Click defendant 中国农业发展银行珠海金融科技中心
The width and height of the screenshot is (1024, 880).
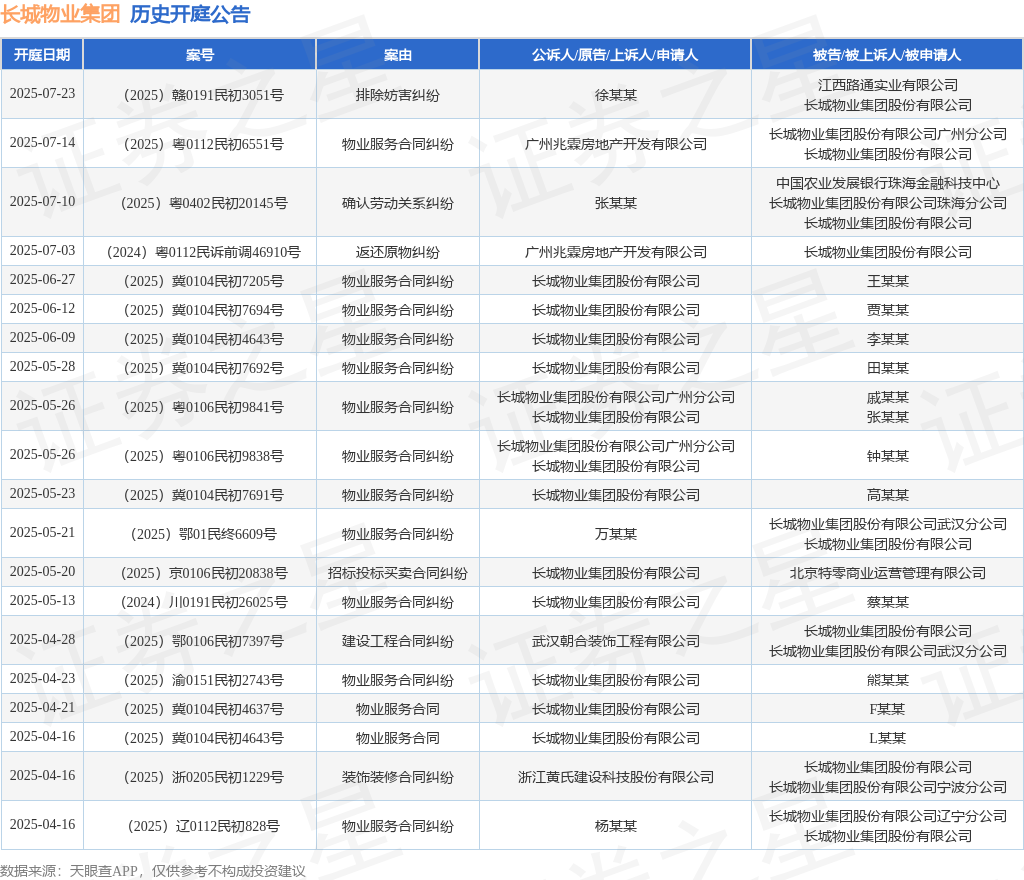[888, 183]
